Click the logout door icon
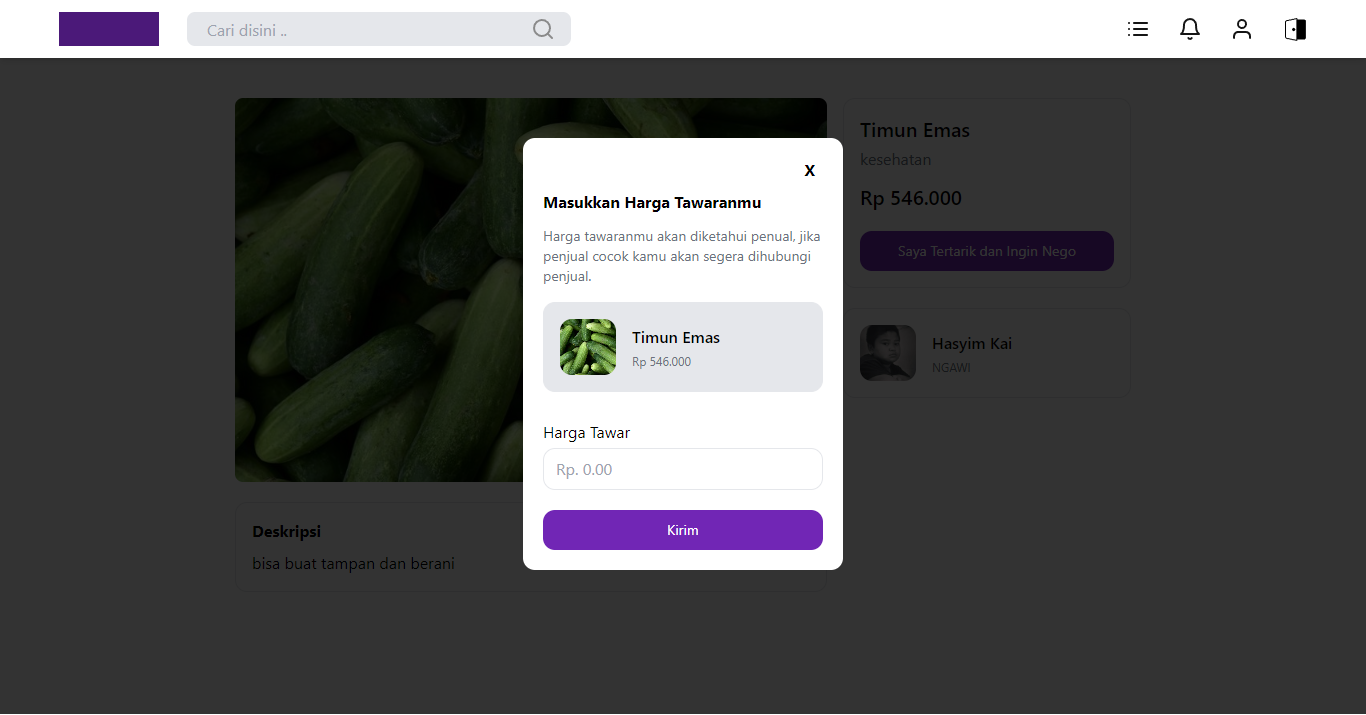Viewport: 1366px width, 715px height. pyautogui.click(x=1295, y=29)
